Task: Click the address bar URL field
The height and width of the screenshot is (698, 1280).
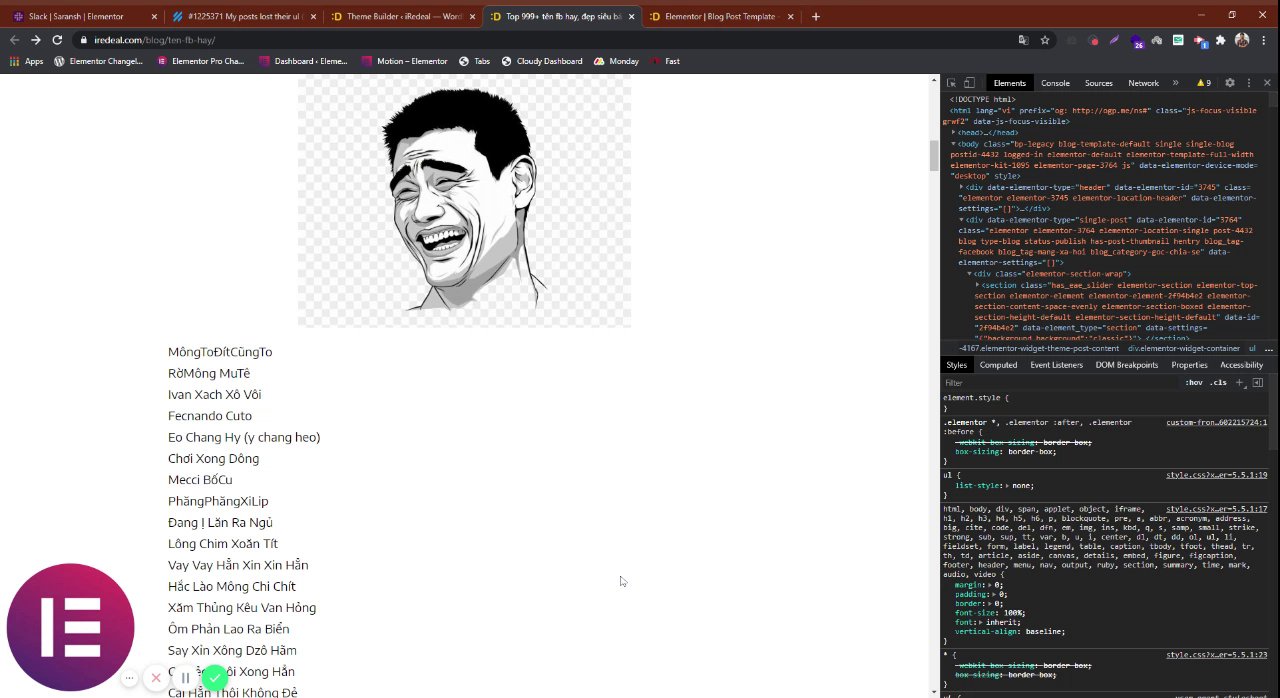Action: (540, 40)
